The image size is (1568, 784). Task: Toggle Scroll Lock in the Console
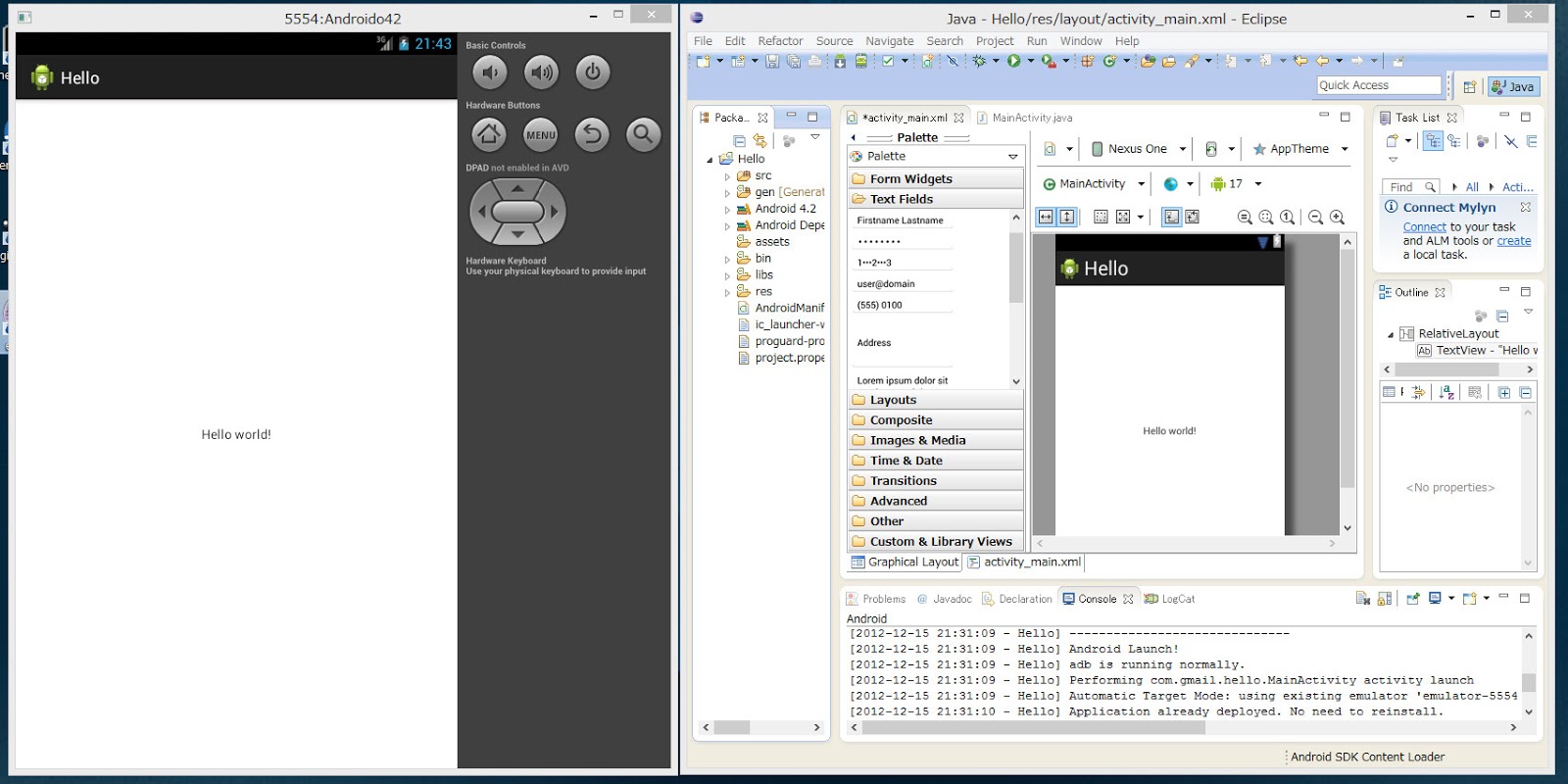(1385, 598)
